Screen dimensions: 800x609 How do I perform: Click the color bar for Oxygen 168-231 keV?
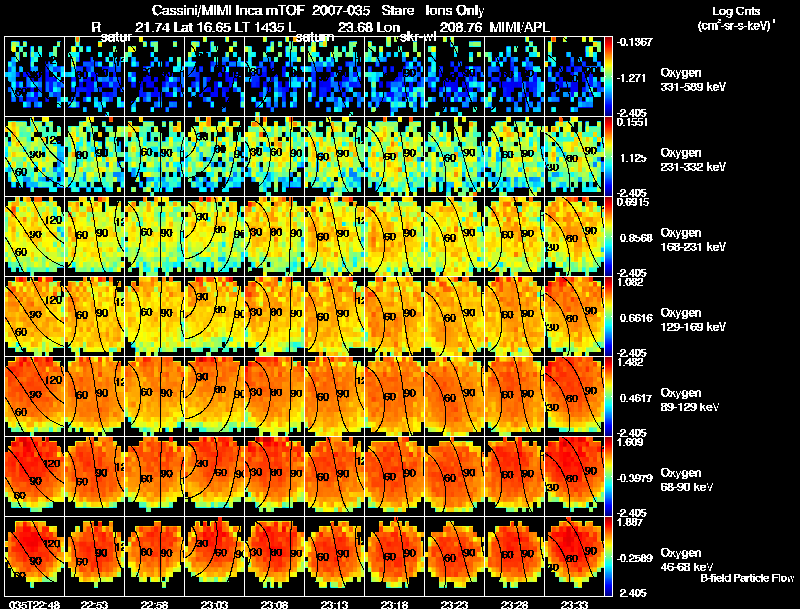click(x=609, y=237)
